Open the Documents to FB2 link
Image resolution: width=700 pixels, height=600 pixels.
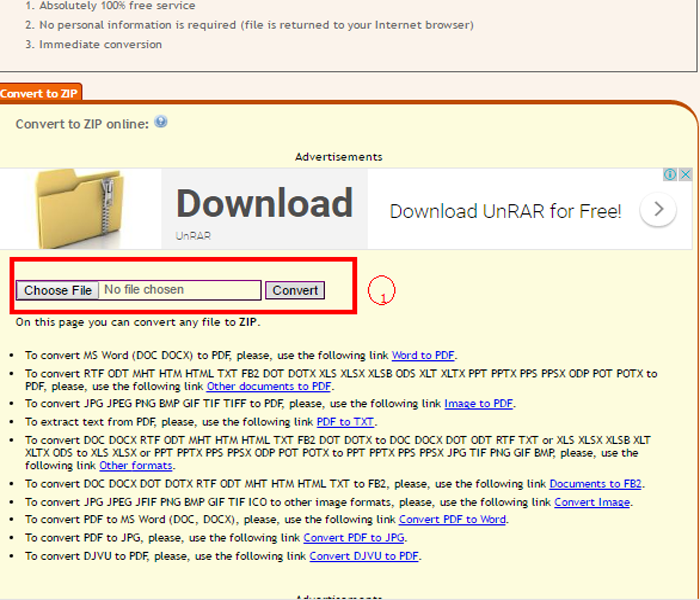[x=596, y=484]
